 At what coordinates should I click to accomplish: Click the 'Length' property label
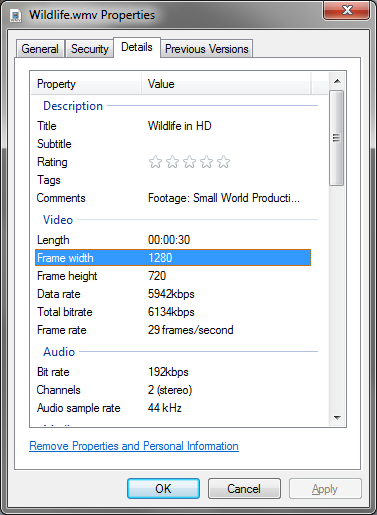tap(53, 240)
